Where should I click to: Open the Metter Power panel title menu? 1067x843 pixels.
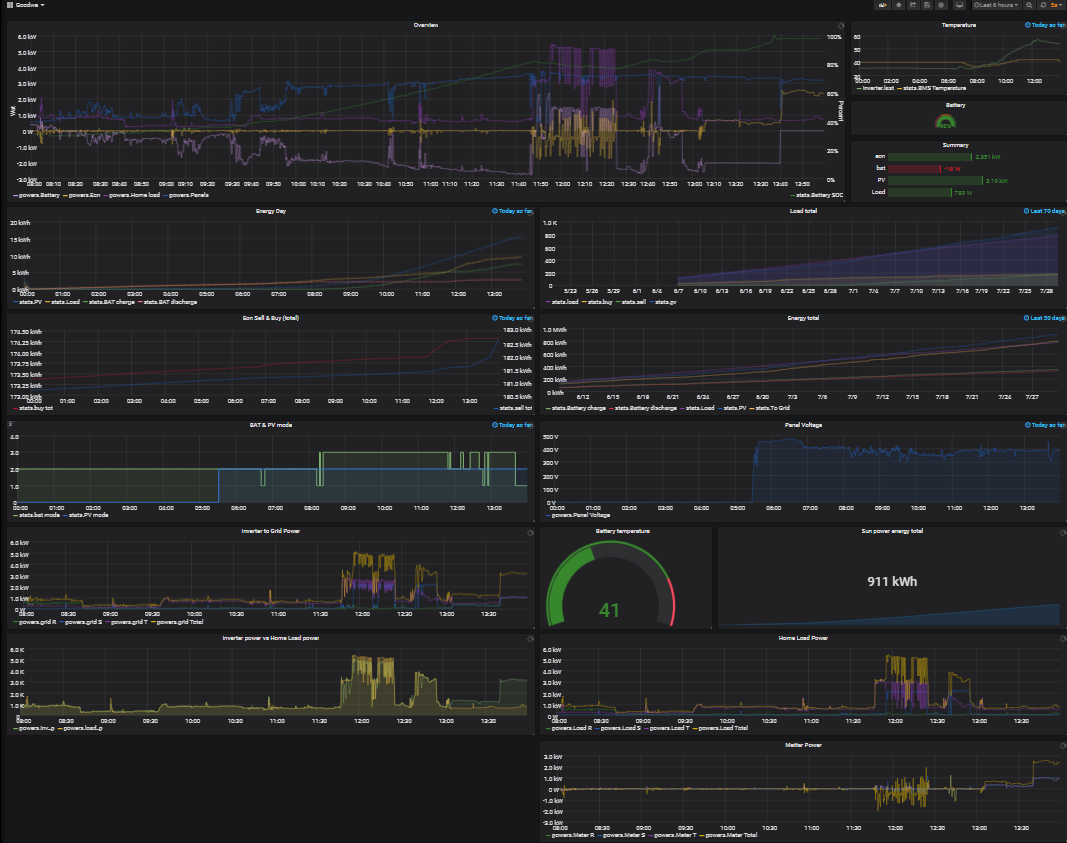click(803, 745)
